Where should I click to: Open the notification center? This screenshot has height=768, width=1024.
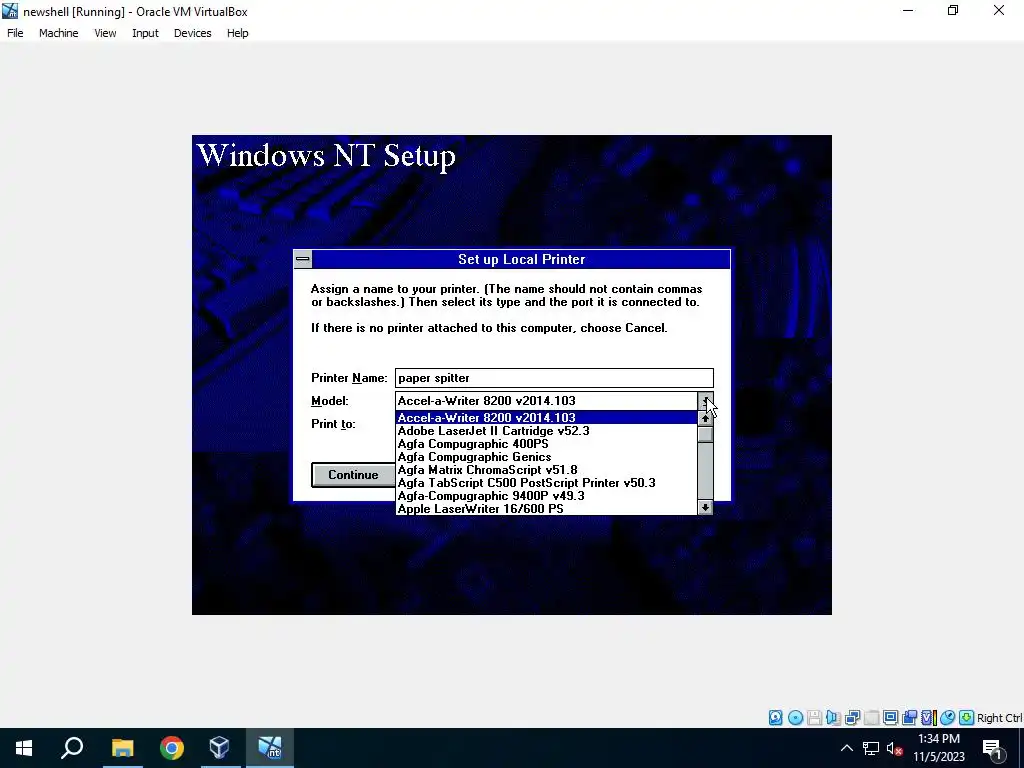(x=992, y=748)
